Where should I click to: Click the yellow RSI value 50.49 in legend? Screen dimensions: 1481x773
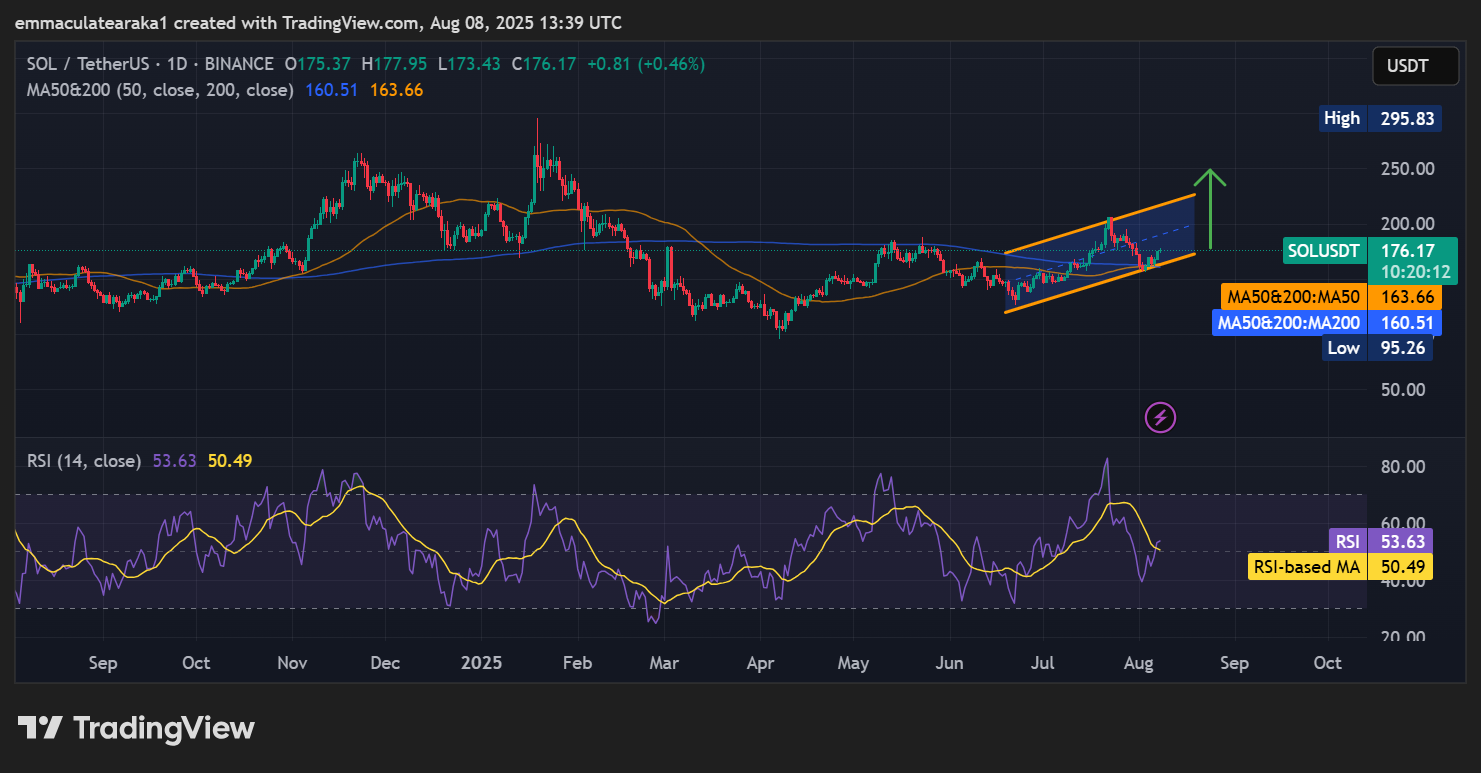tap(229, 461)
